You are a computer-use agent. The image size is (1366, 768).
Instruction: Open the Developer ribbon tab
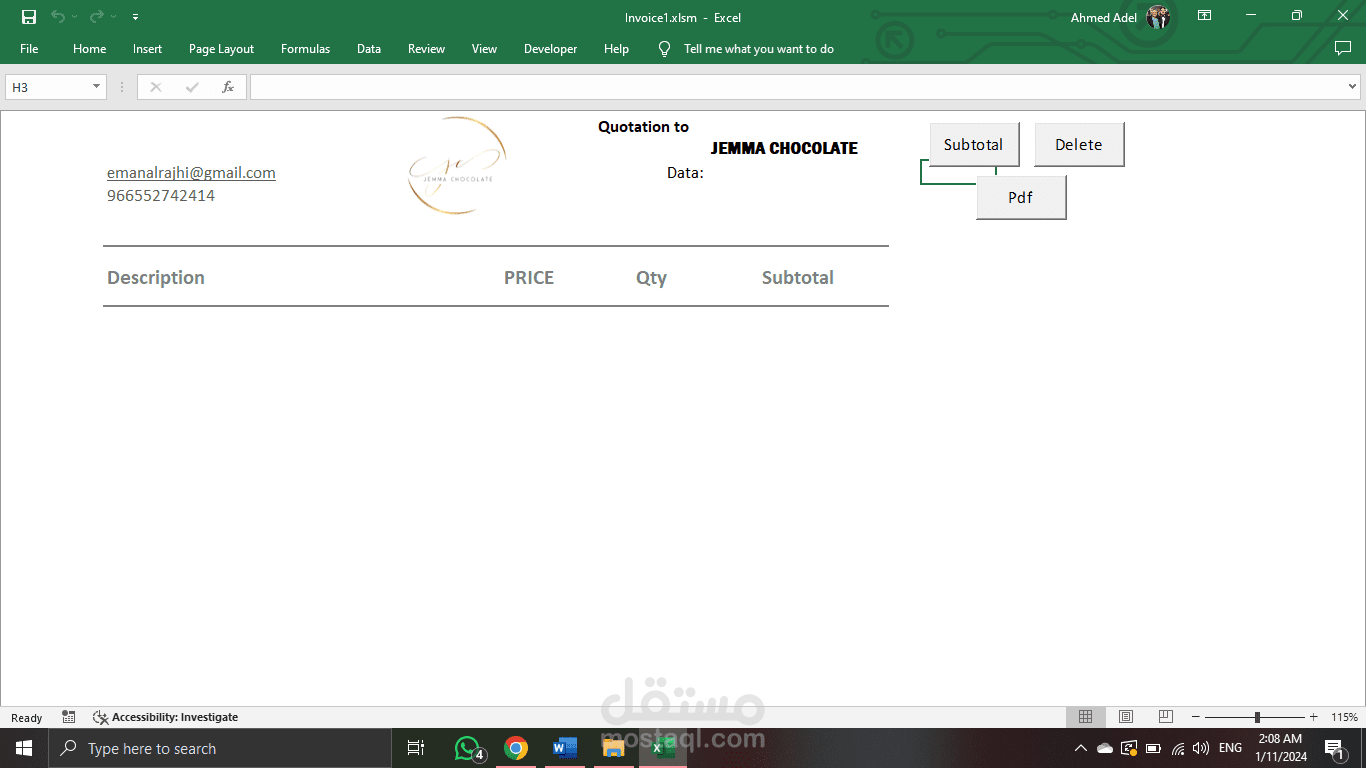coord(550,49)
